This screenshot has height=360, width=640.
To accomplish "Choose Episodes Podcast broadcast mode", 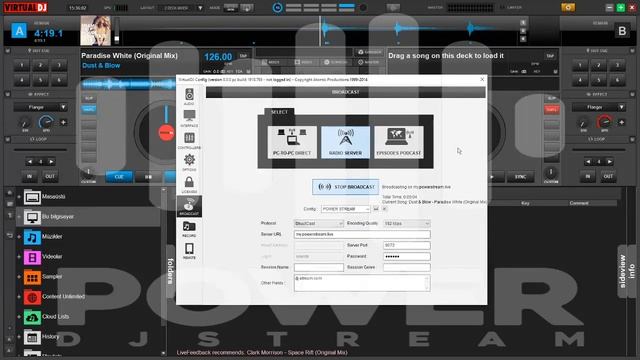I will click(x=399, y=142).
